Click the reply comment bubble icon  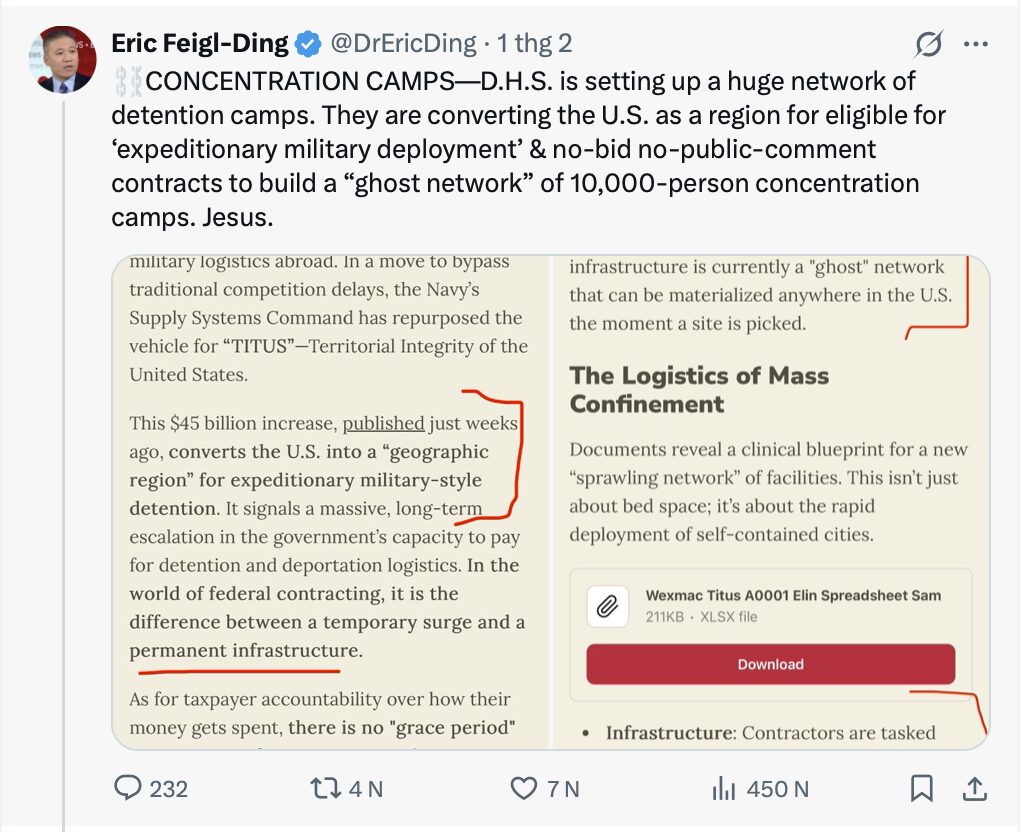tap(128, 789)
